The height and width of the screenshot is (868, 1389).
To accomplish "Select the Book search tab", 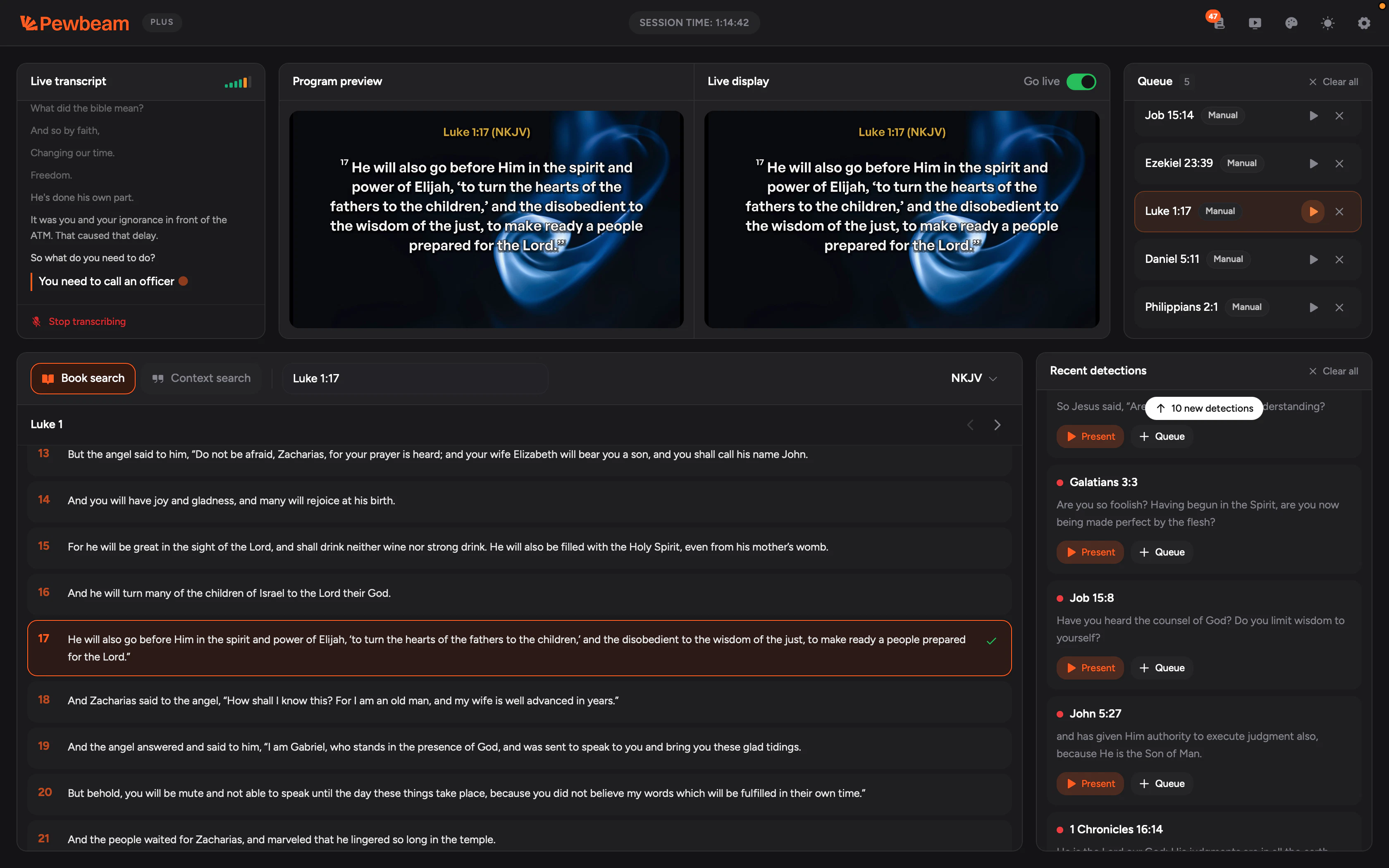I will click(83, 378).
